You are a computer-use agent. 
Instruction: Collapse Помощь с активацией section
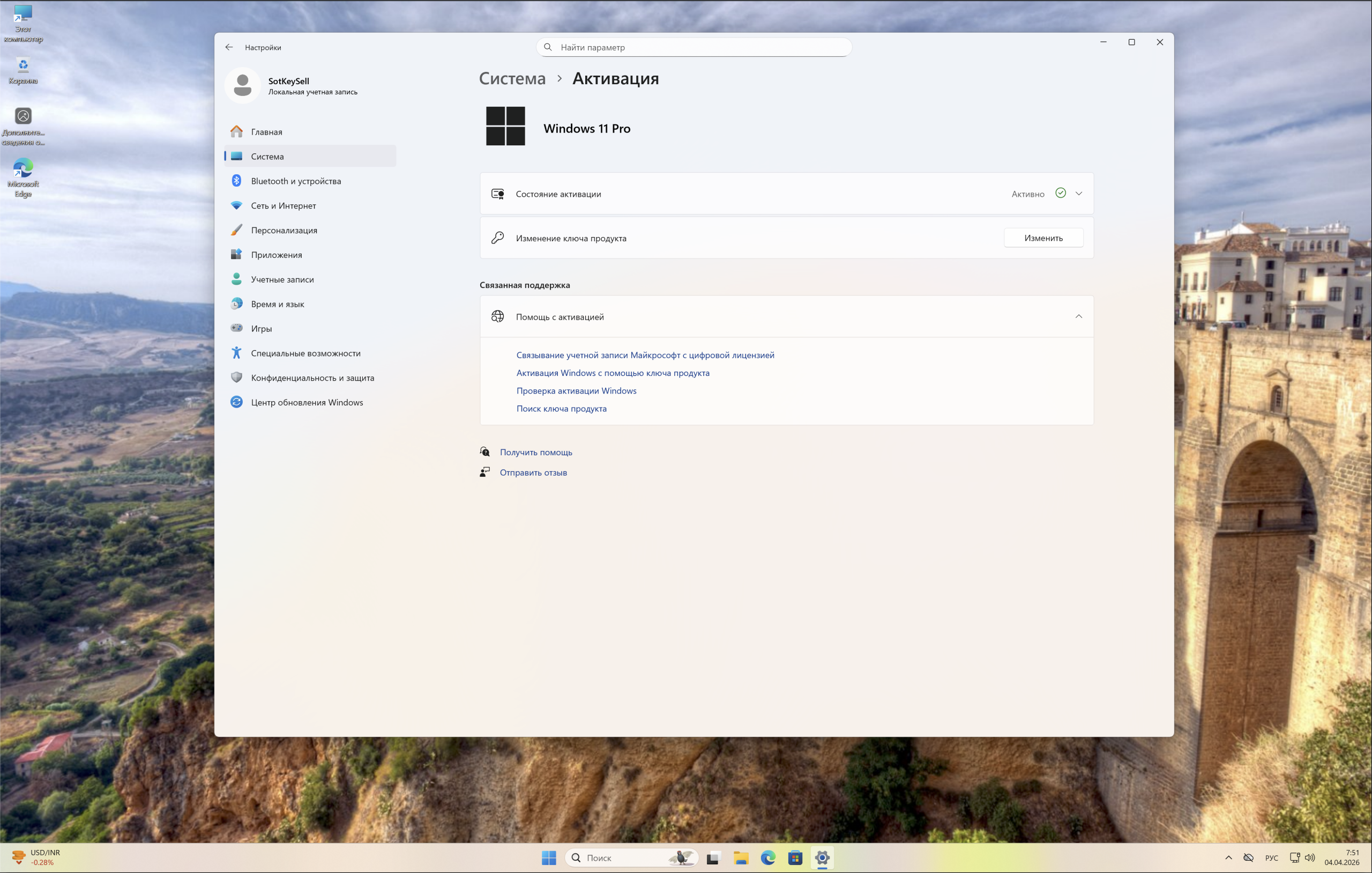tap(1078, 316)
